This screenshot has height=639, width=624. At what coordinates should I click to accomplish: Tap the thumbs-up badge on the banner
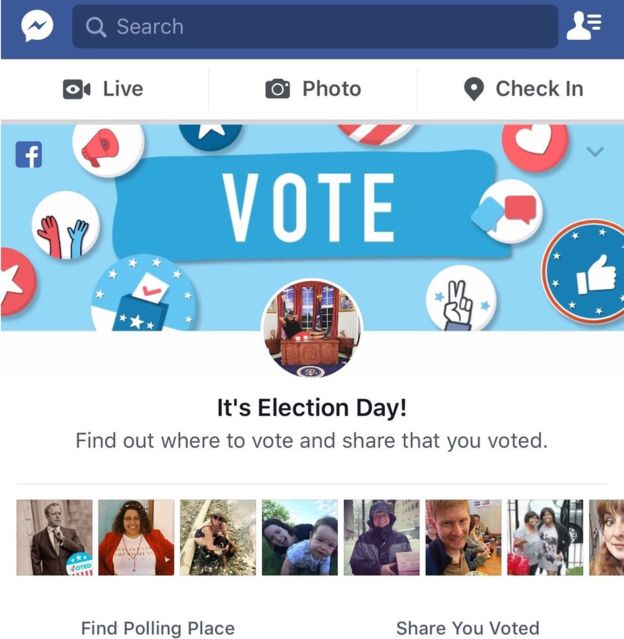(587, 272)
